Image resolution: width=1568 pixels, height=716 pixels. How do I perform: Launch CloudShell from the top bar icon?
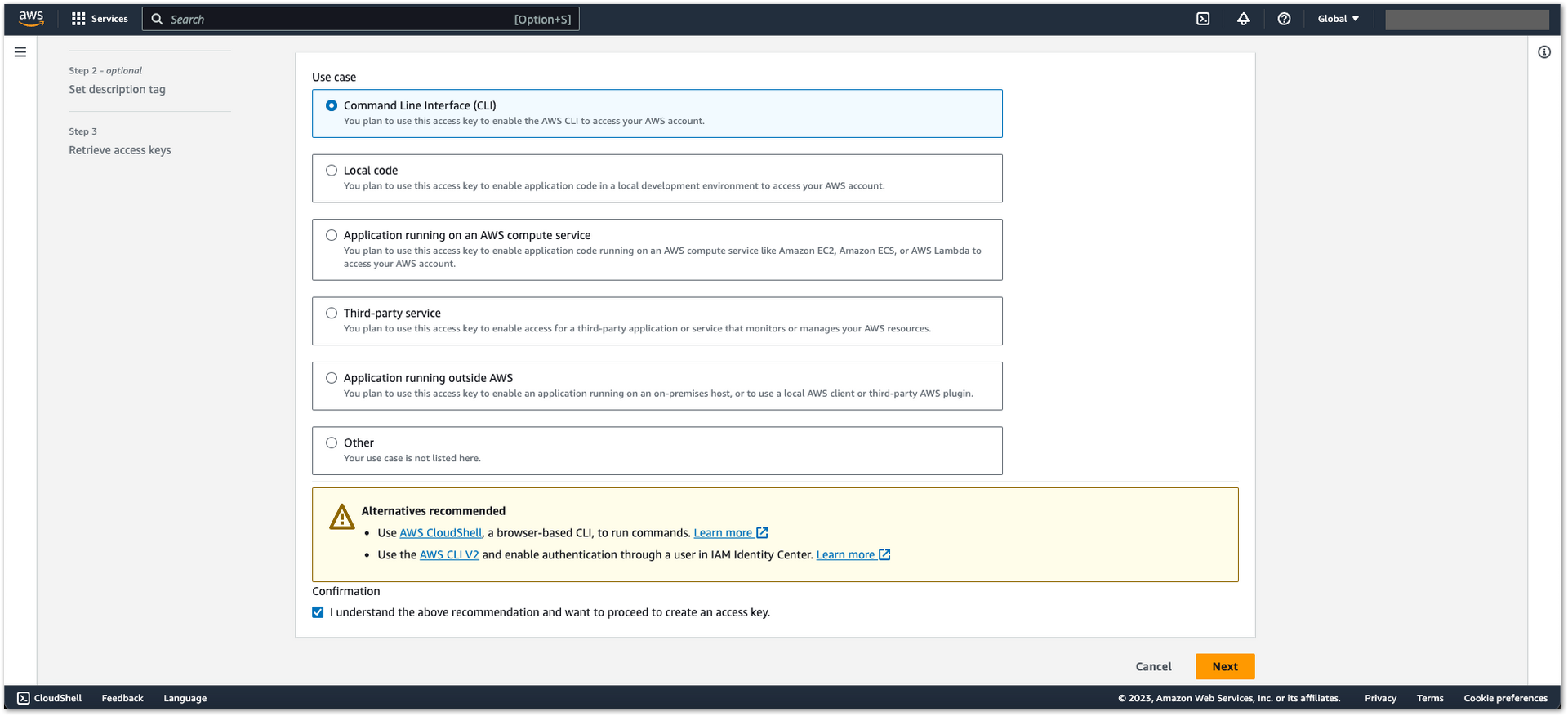[x=1203, y=19]
